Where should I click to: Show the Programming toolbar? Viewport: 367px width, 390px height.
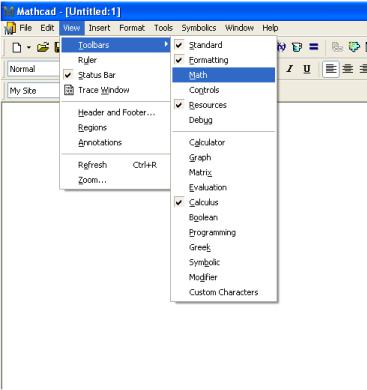point(224,232)
